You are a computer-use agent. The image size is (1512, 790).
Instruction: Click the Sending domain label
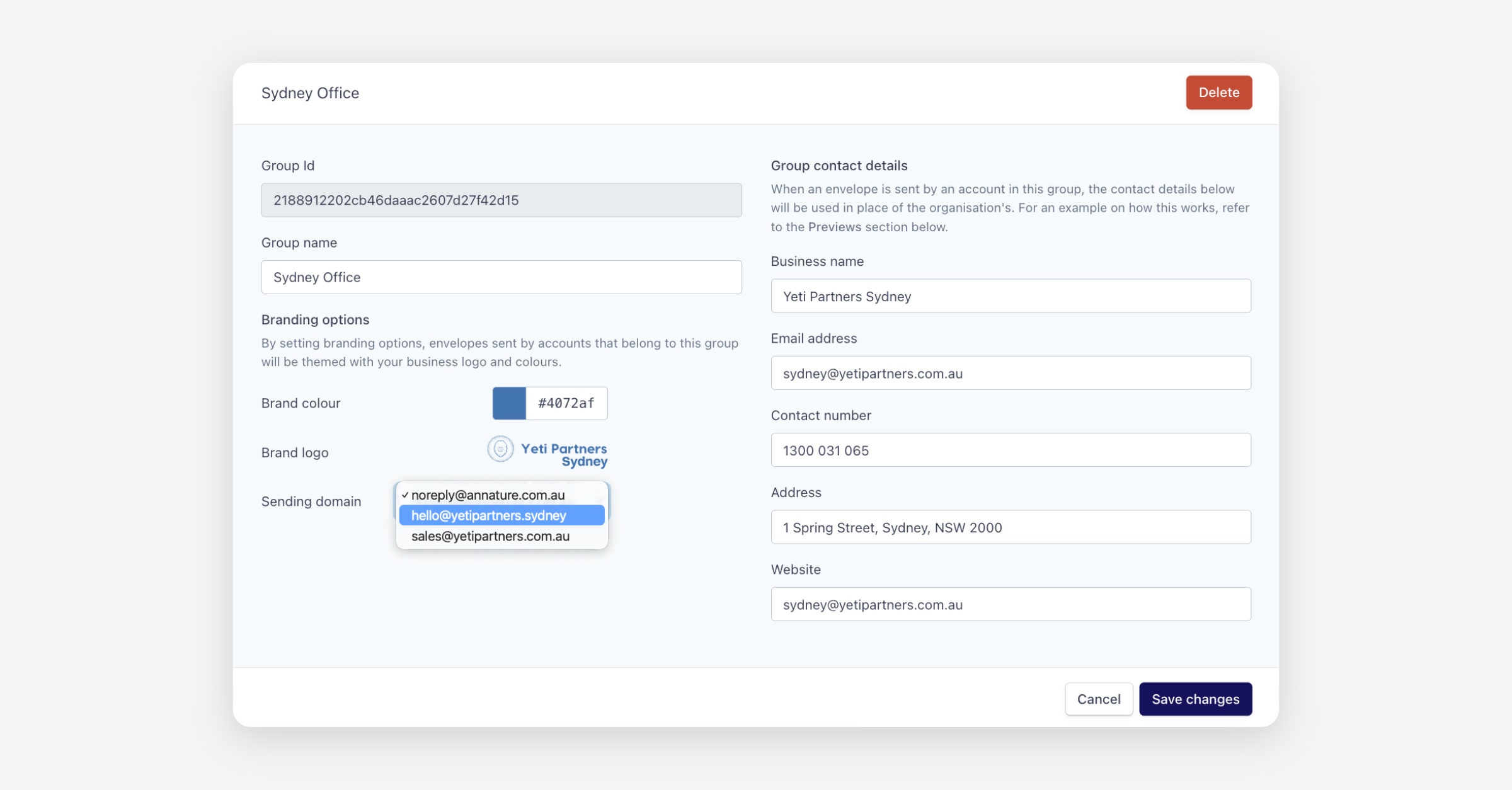311,501
